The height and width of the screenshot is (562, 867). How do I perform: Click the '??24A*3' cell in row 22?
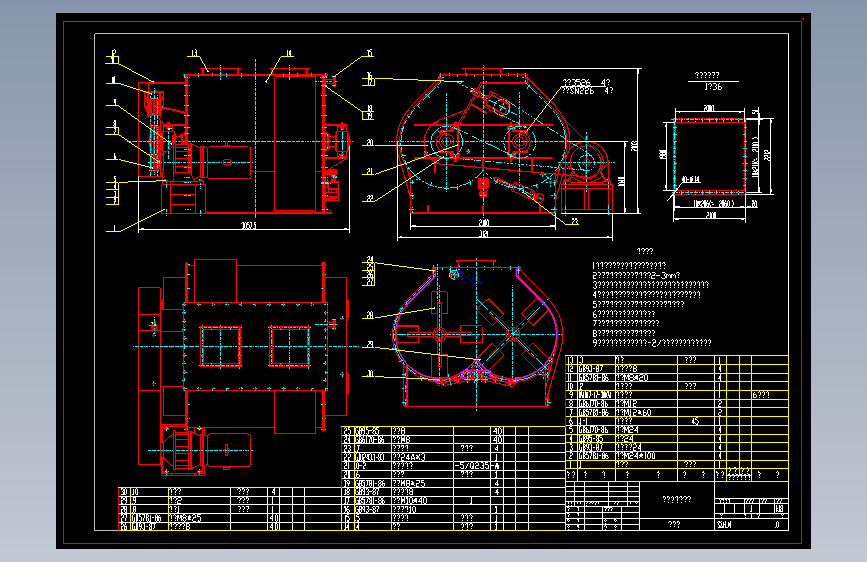click(x=409, y=457)
